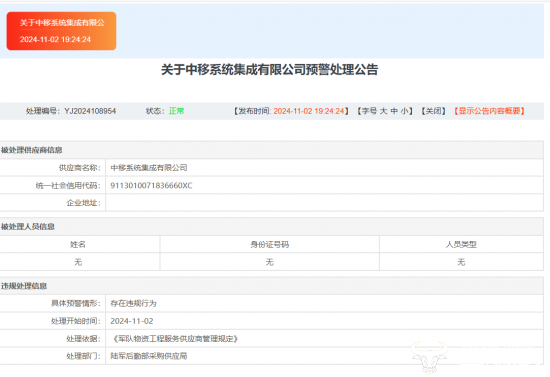Click the 姓名 column header
This screenshot has height=377, width=550.
[x=78, y=244]
